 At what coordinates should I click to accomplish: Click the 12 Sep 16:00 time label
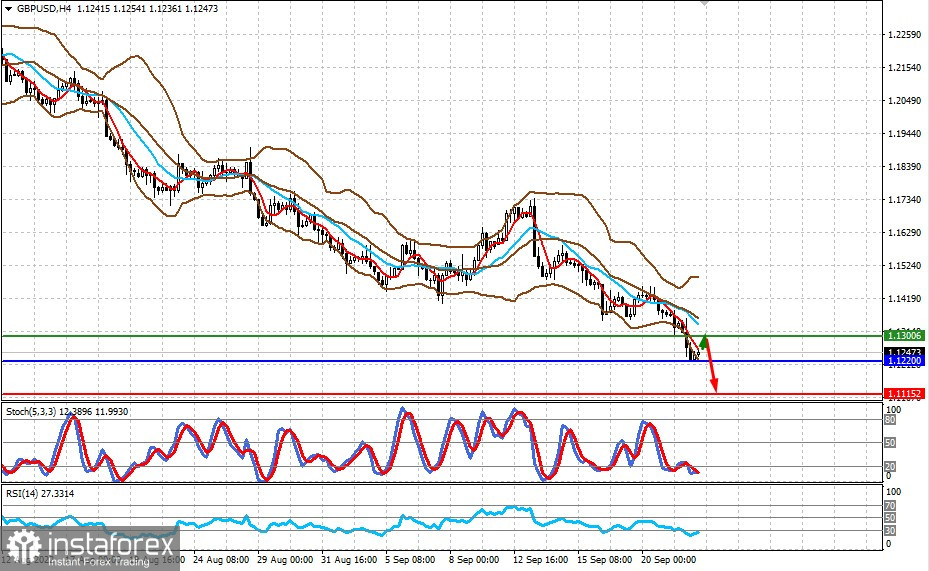(x=540, y=560)
